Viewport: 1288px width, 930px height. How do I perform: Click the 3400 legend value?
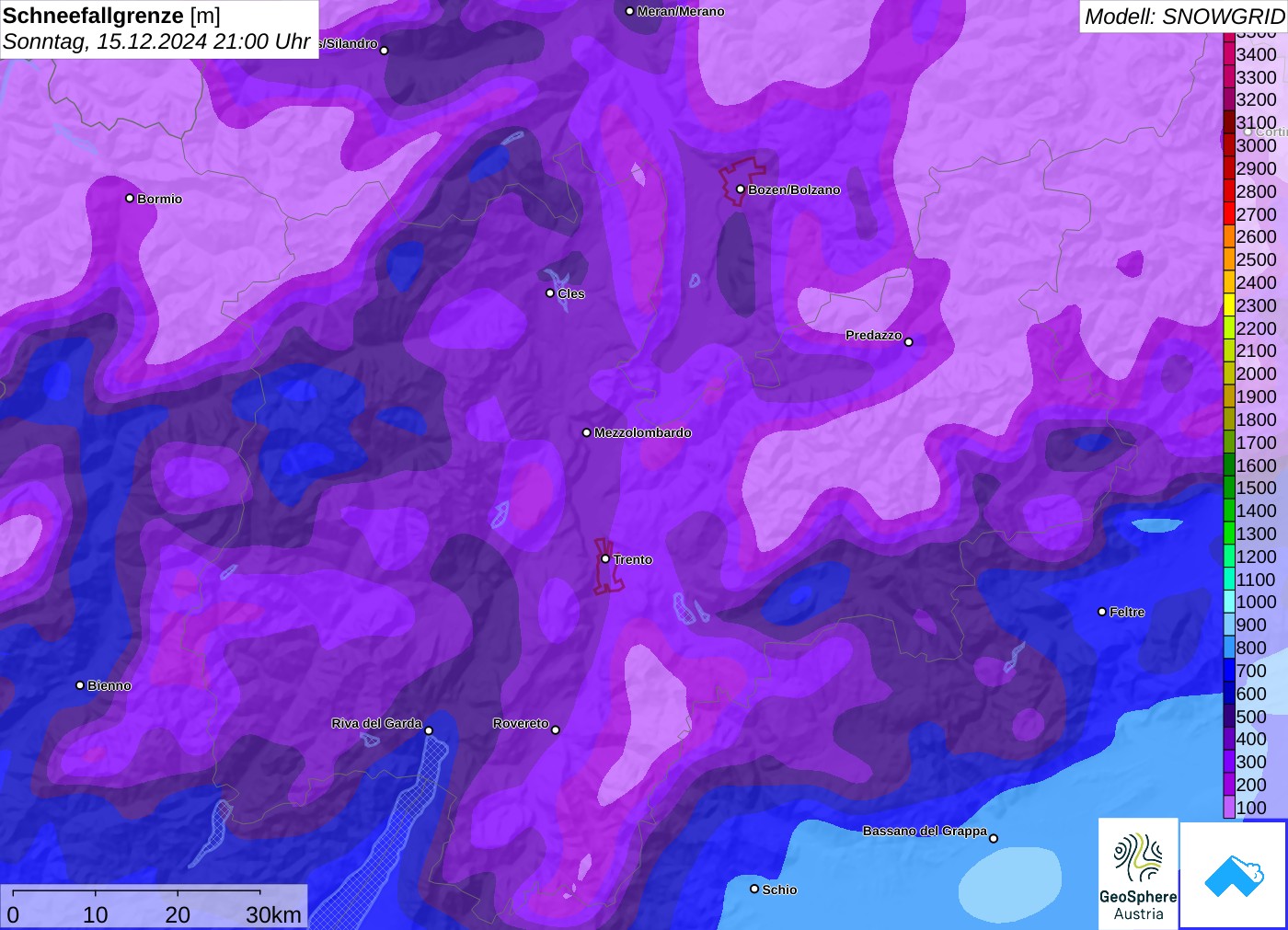(1256, 54)
